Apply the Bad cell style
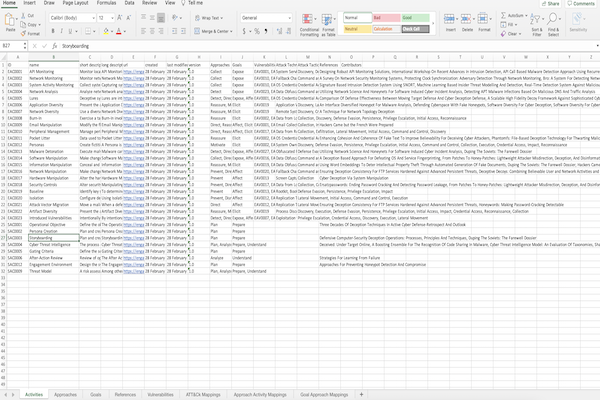600x400 pixels. point(386,18)
